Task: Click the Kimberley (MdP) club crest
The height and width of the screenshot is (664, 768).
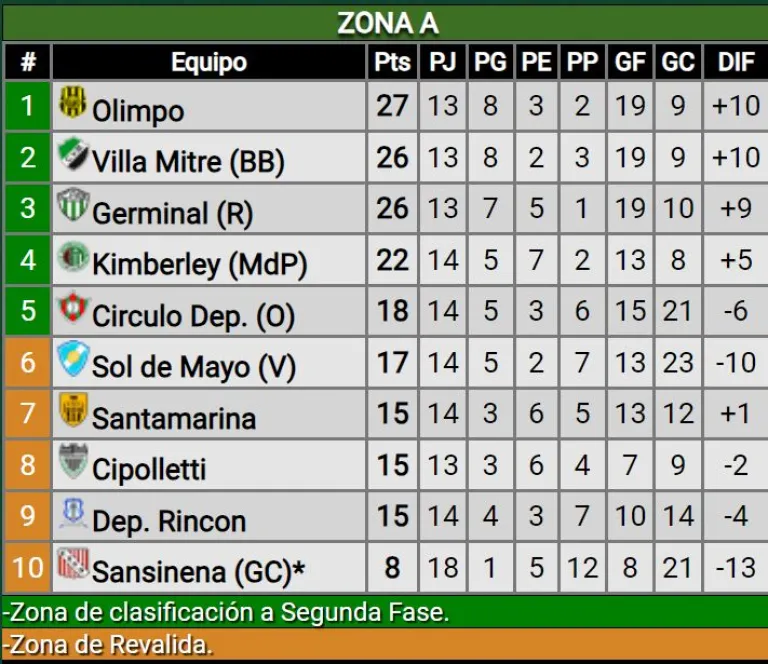Action: click(x=72, y=257)
